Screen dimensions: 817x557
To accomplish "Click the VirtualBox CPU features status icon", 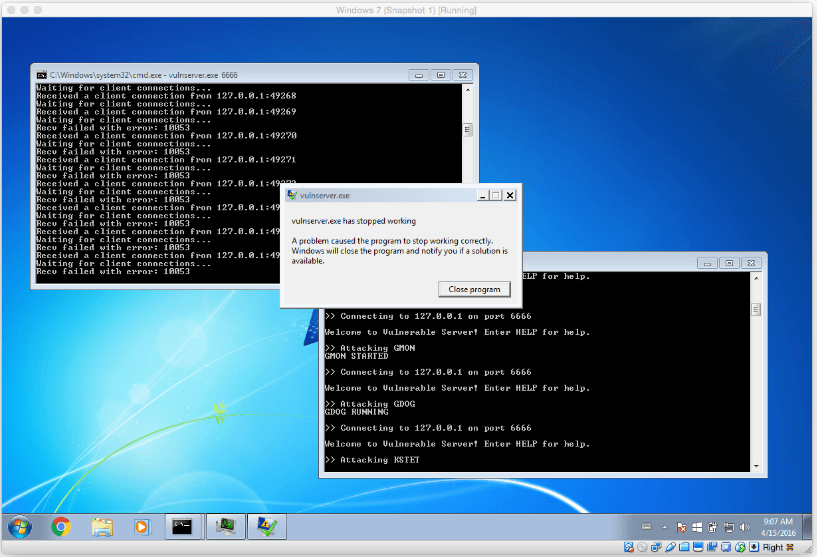I will click(726, 547).
